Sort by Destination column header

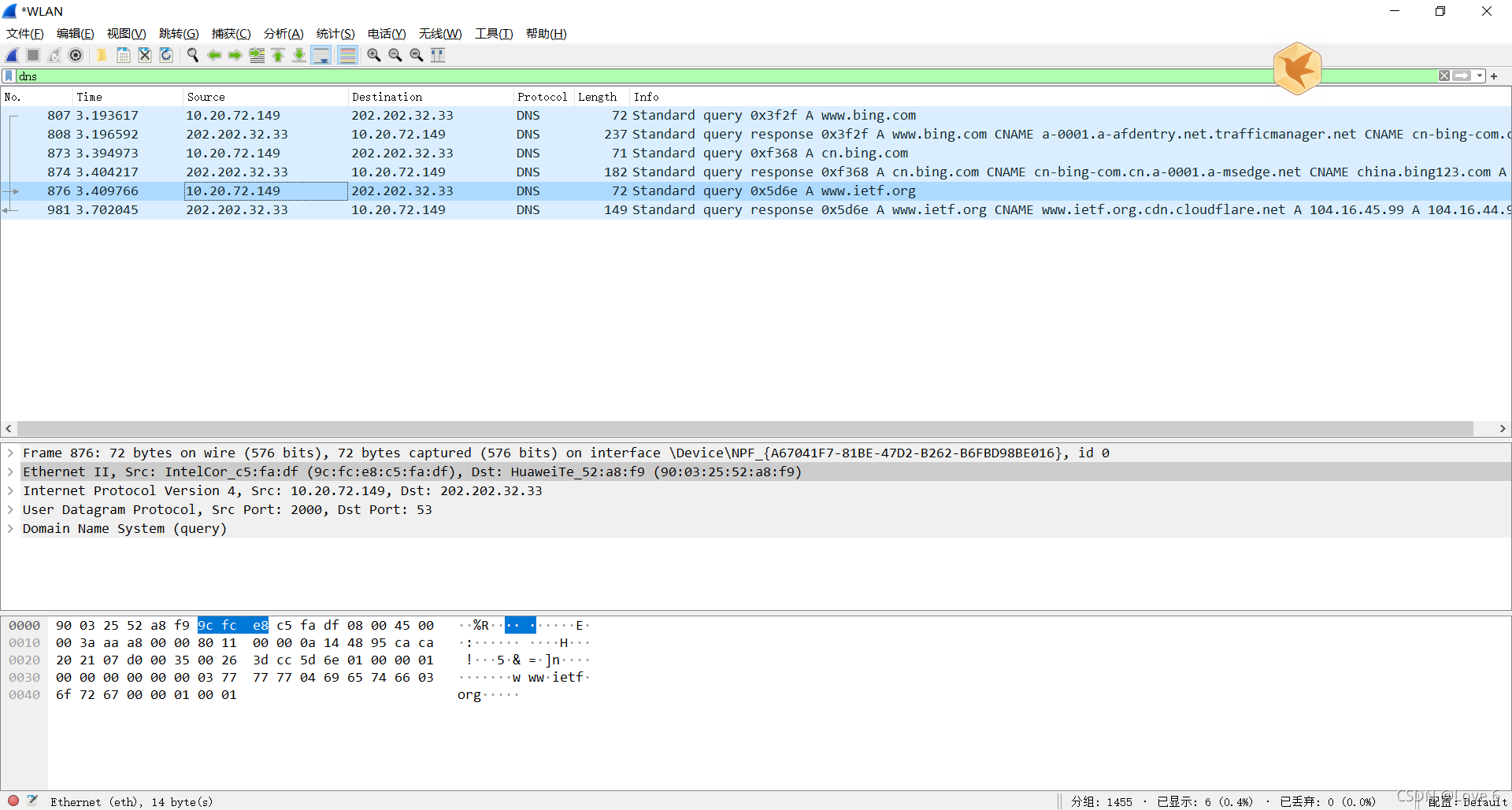(431, 97)
